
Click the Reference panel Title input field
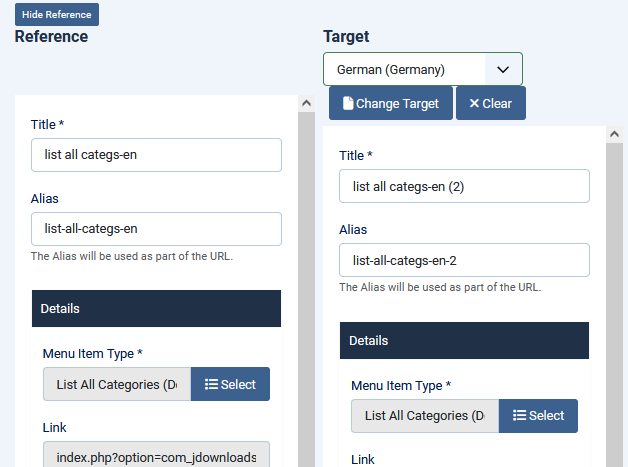tap(156, 155)
